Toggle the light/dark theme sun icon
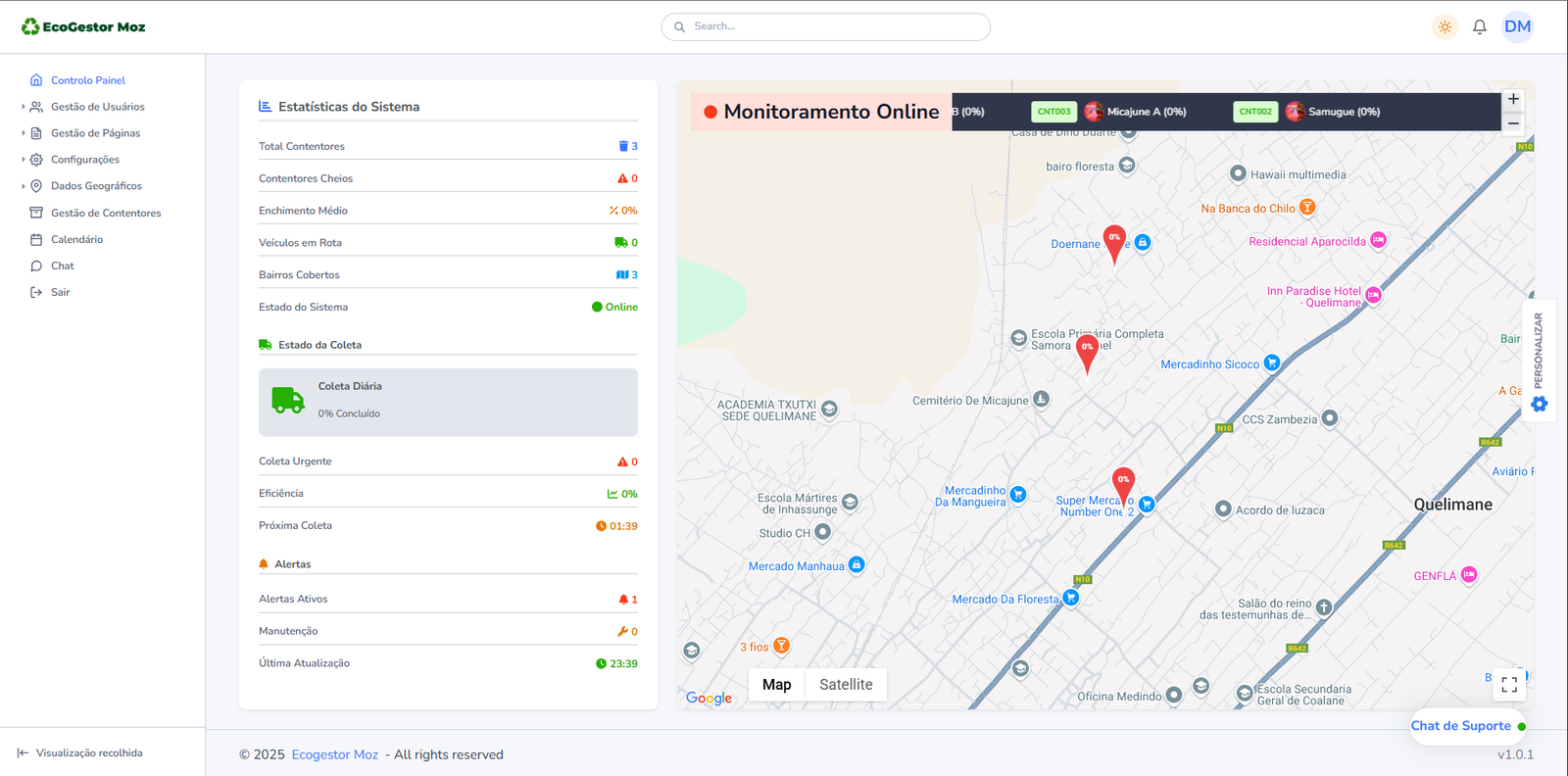 click(x=1445, y=27)
